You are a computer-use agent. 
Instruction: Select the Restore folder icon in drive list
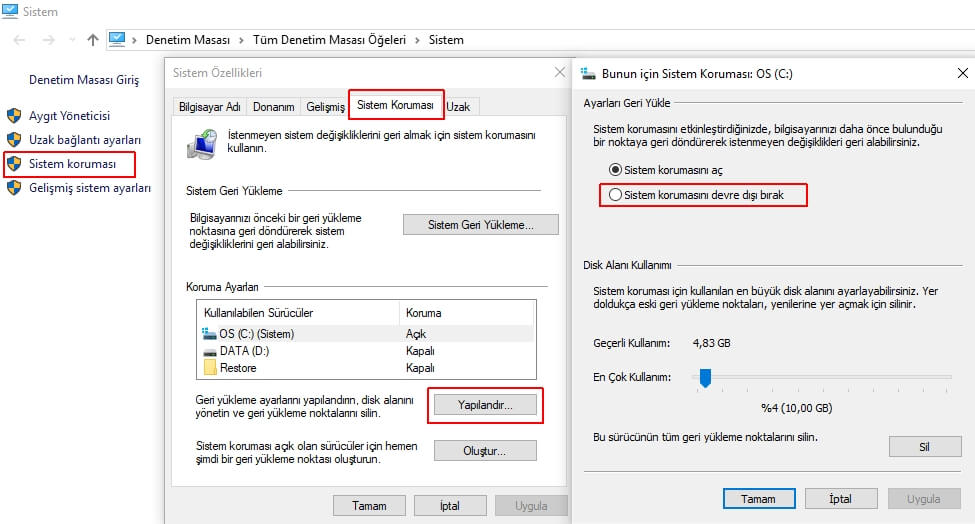tap(210, 368)
